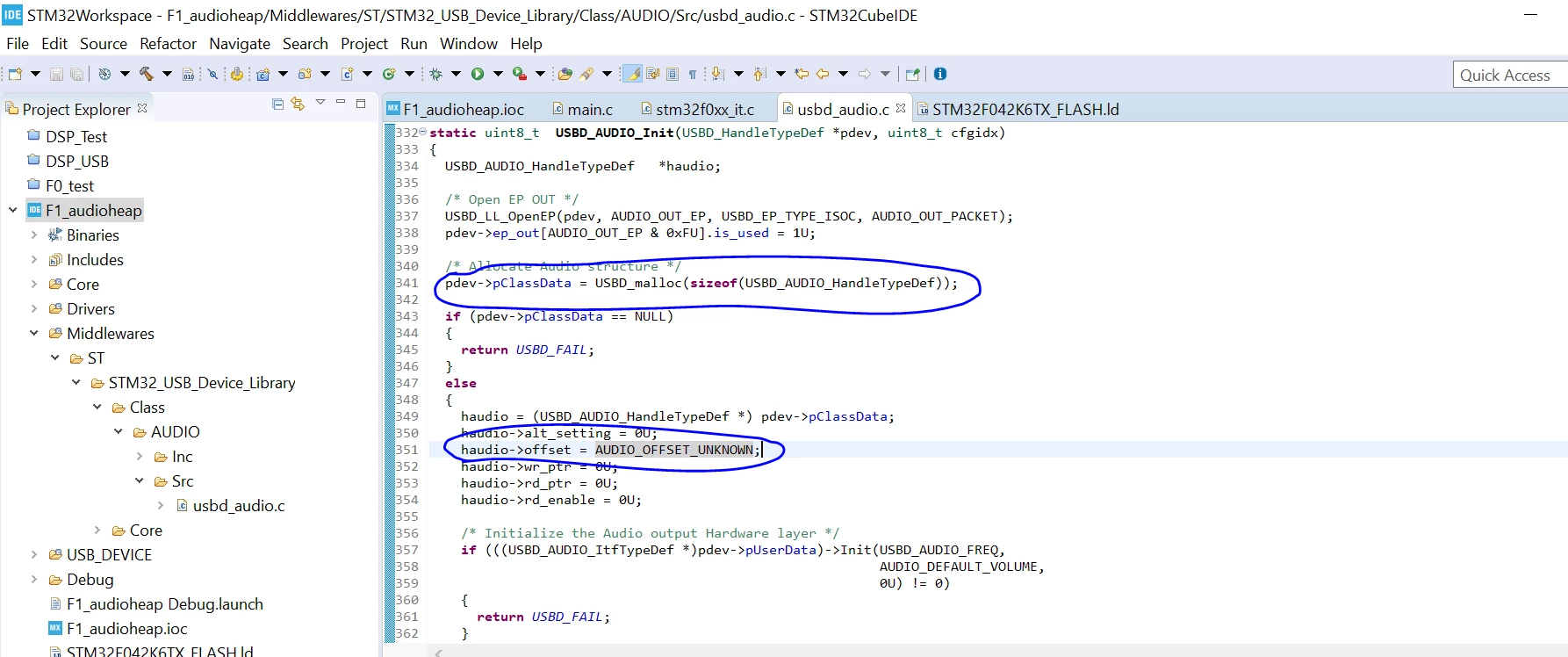Open dropdown next to Build hammer
This screenshot has height=657, width=1568.
pos(167,75)
